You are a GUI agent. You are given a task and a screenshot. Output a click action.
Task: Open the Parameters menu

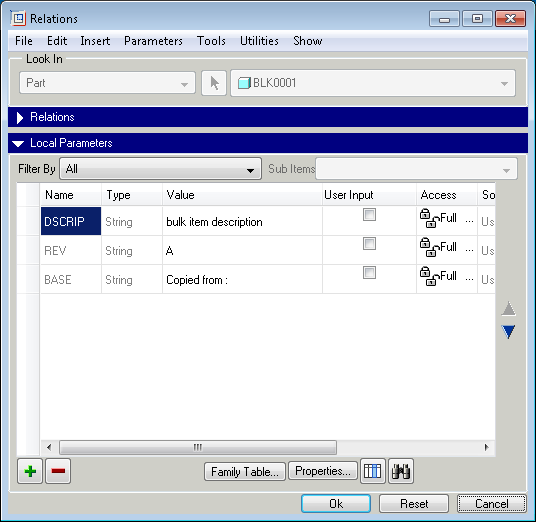coord(153,41)
